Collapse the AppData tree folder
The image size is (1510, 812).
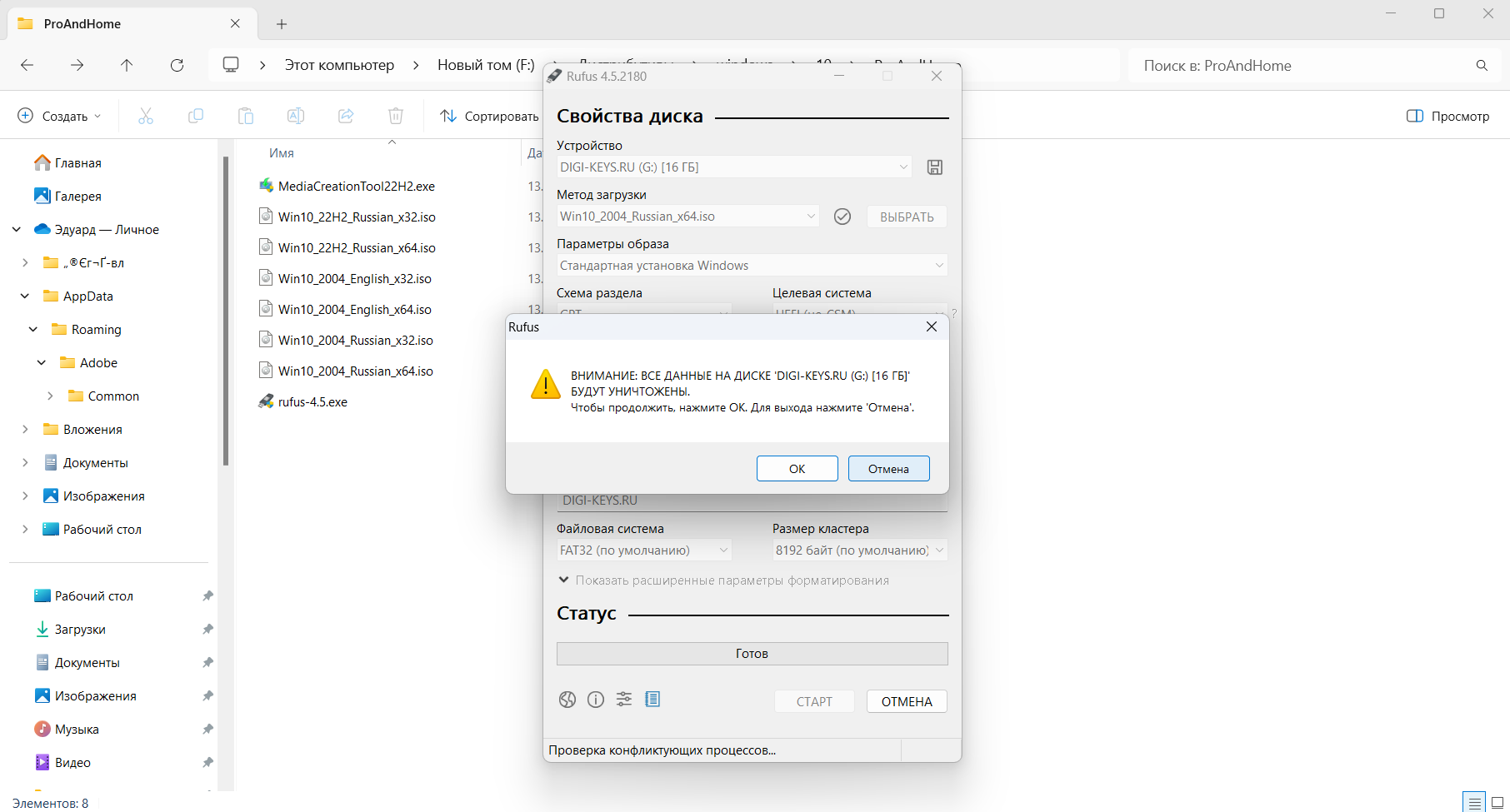tap(25, 296)
